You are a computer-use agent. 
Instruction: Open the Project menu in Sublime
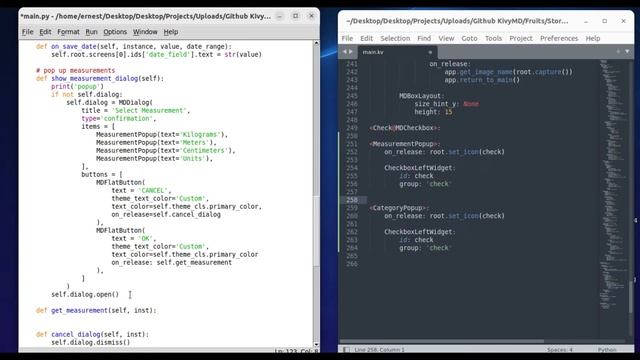[x=521, y=38]
